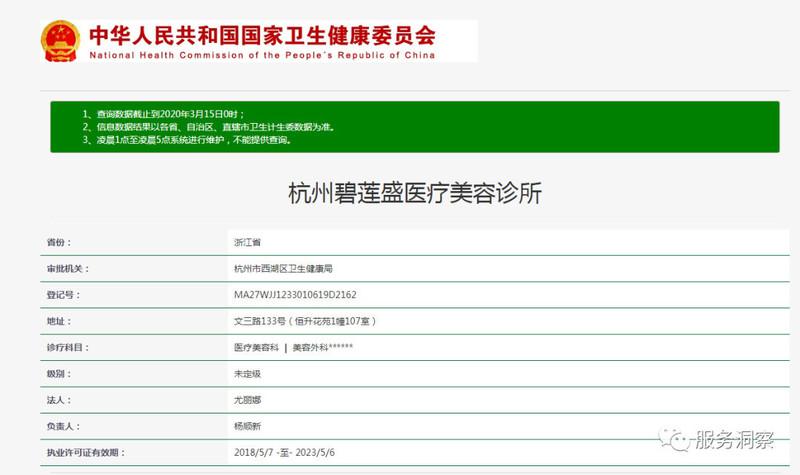
Task: Click the approval authority 杭州市西湖区卫生健康局
Action: click(x=282, y=269)
